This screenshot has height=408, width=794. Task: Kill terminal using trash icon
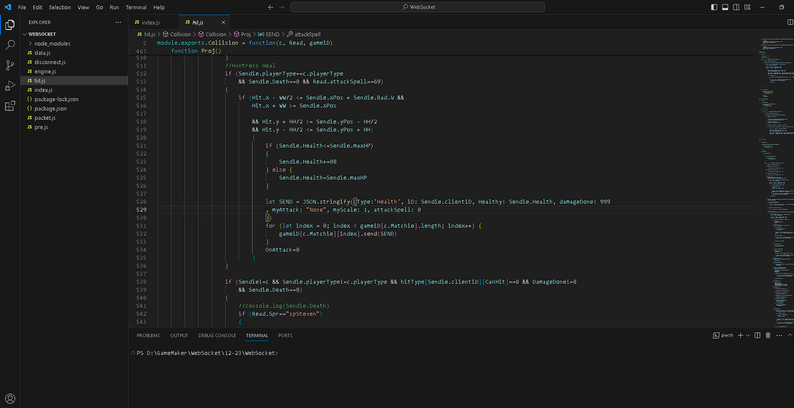768,335
